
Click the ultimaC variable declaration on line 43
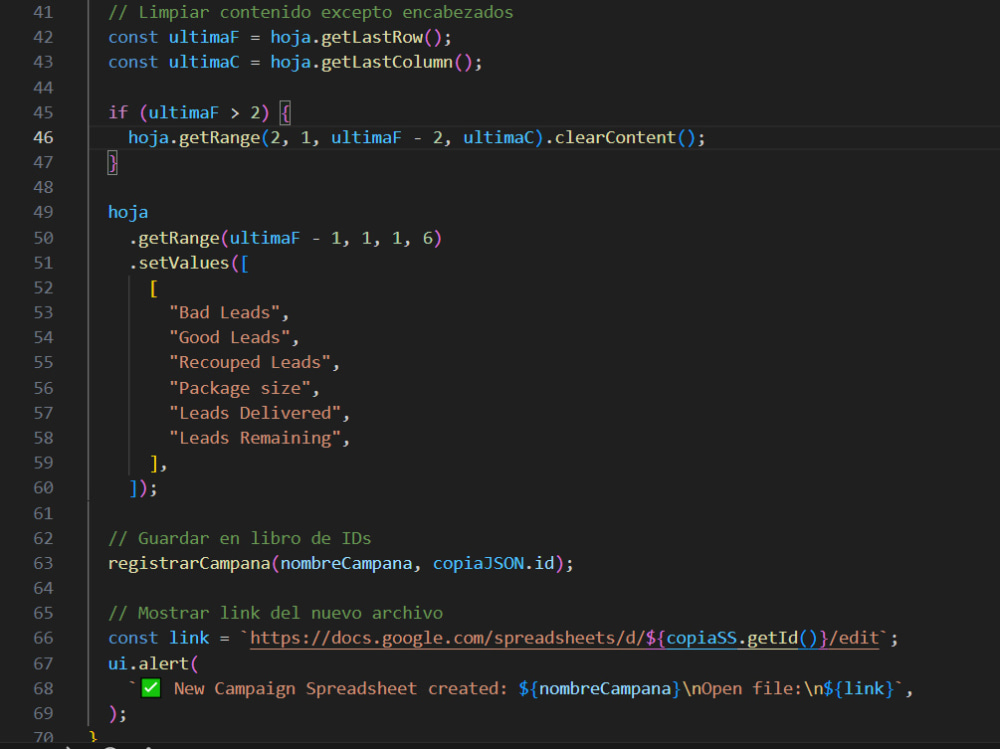204,63
